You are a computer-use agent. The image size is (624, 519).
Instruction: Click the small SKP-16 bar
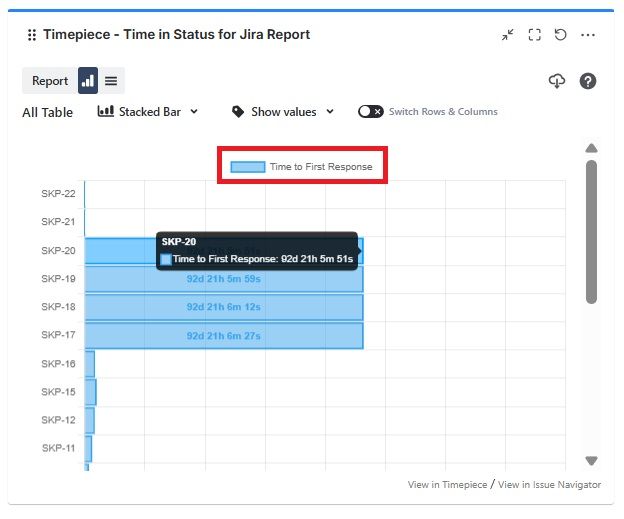(x=90, y=364)
